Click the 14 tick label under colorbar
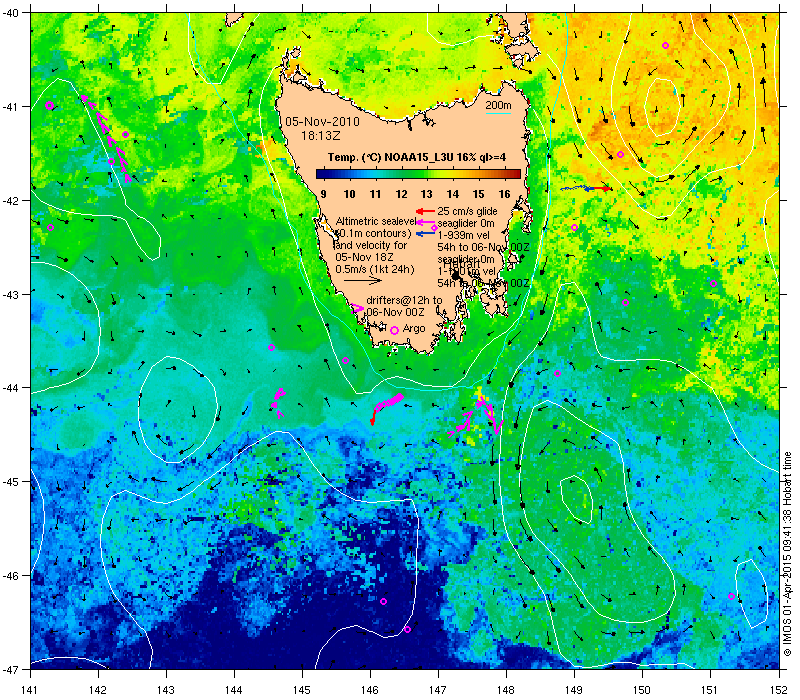The image size is (800, 700). (x=453, y=194)
